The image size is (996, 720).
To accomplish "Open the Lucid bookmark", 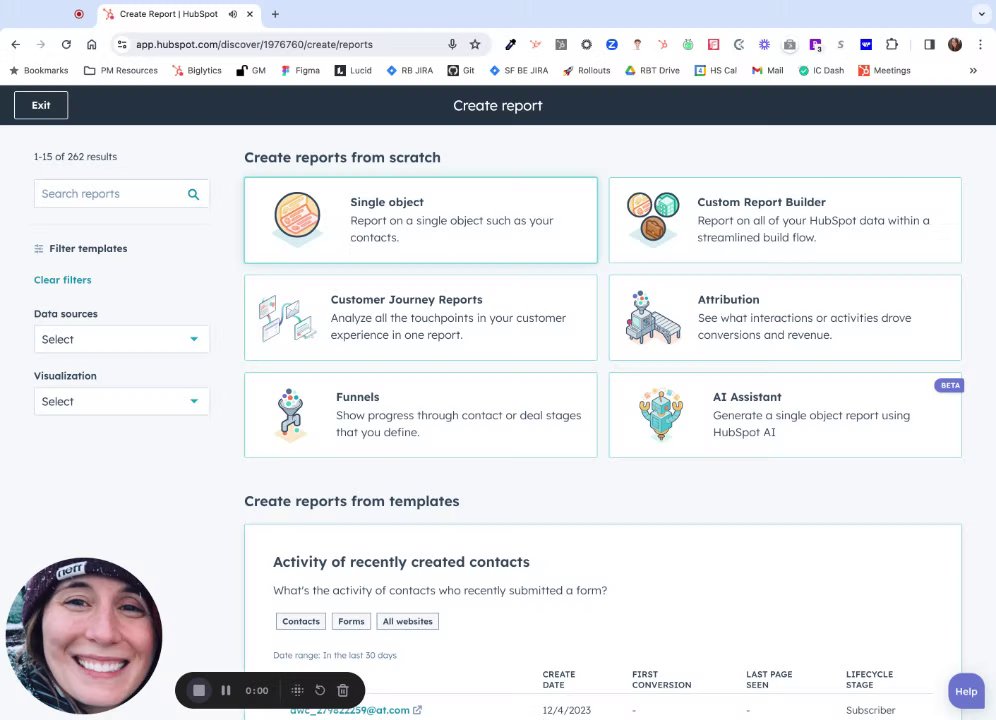I will (x=353, y=71).
